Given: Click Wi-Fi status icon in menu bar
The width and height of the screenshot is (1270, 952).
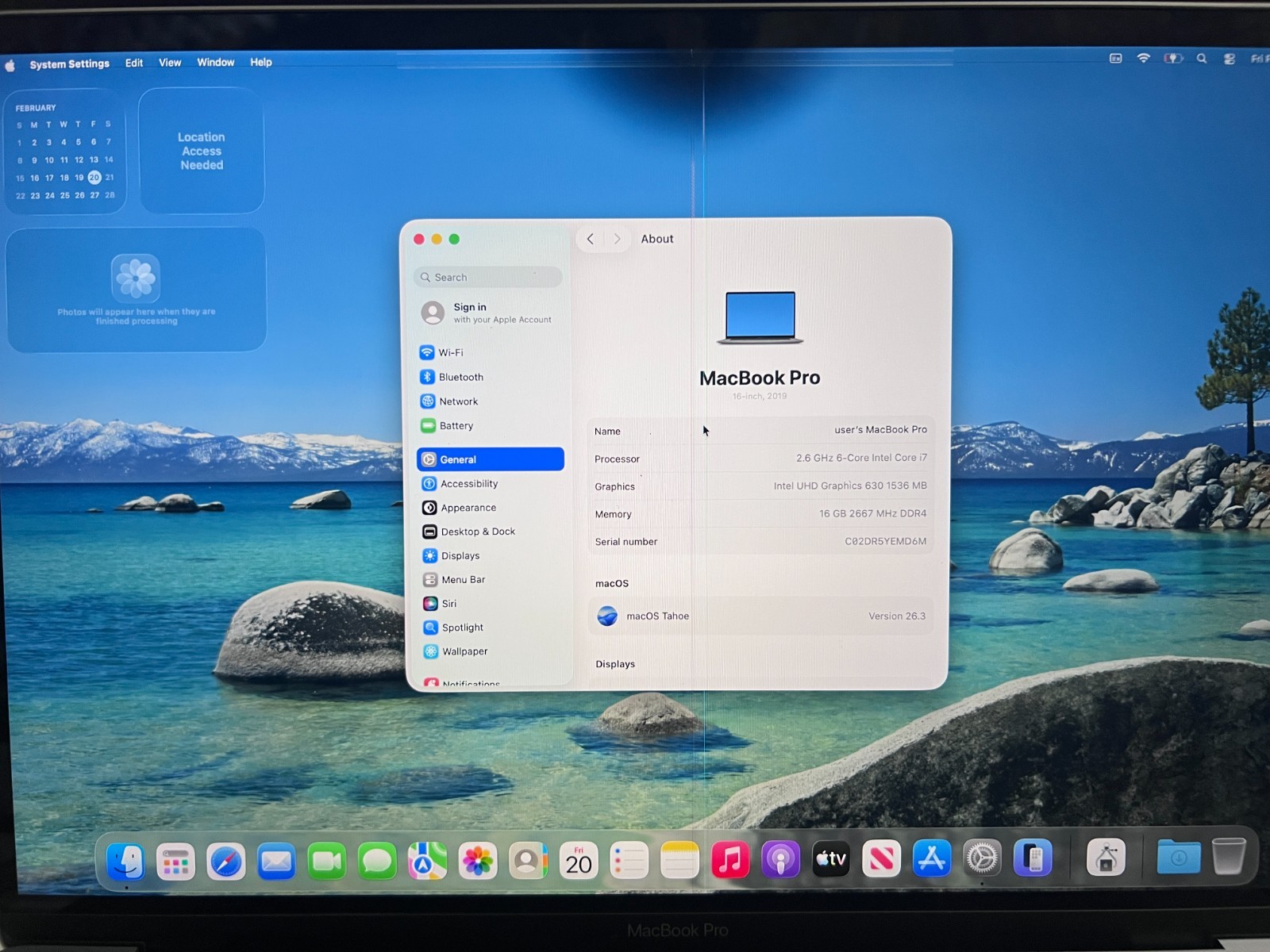Looking at the screenshot, I should pyautogui.click(x=1144, y=58).
